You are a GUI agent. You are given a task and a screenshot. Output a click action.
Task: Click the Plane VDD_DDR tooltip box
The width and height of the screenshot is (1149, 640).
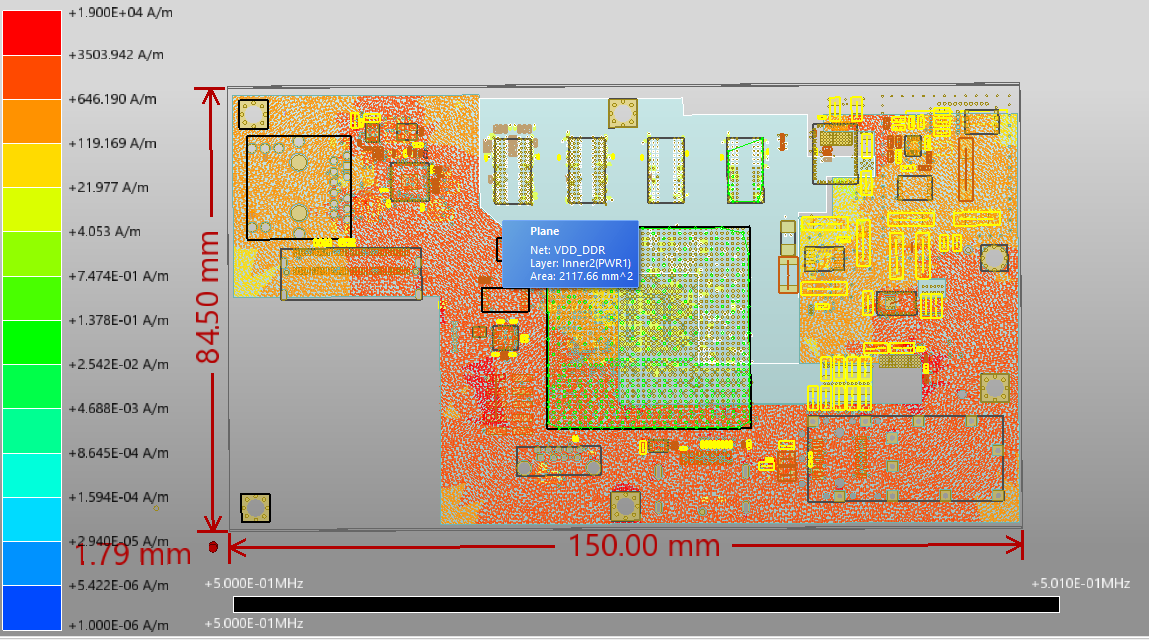click(x=569, y=253)
